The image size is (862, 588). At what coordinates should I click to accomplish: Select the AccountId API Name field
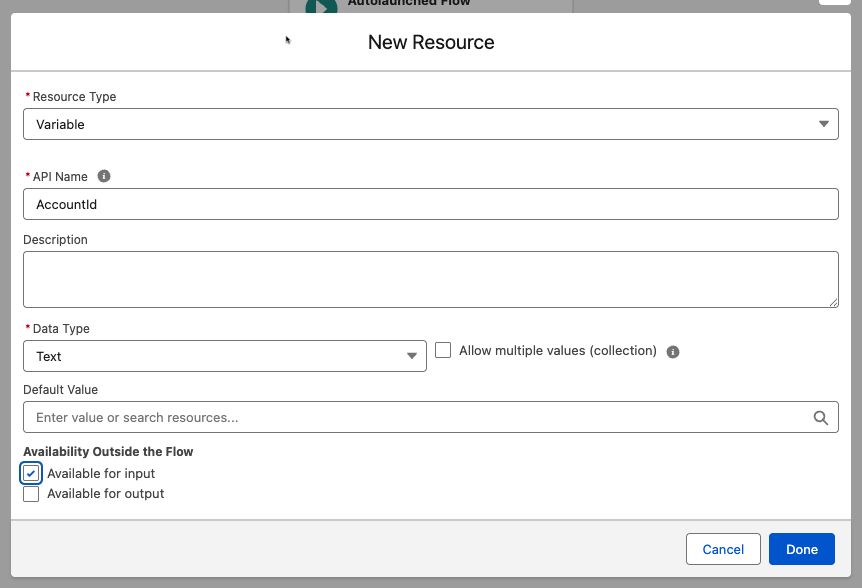[x=430, y=204]
